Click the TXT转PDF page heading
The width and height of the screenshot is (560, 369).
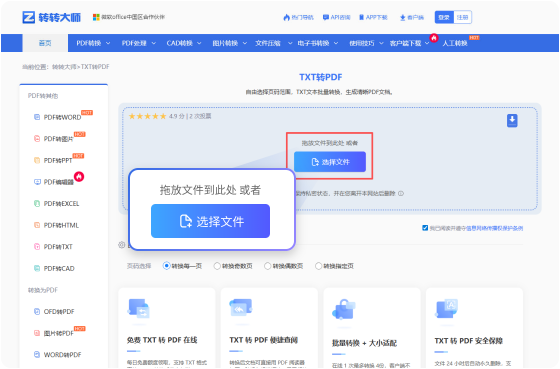pyautogui.click(x=320, y=77)
